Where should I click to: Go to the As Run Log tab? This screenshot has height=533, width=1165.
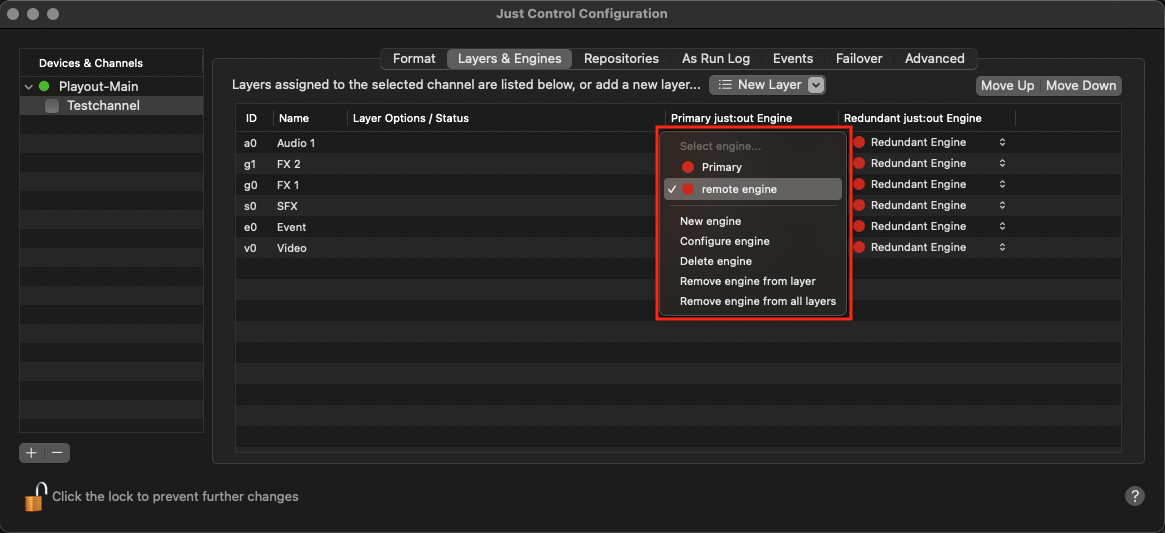(x=715, y=59)
